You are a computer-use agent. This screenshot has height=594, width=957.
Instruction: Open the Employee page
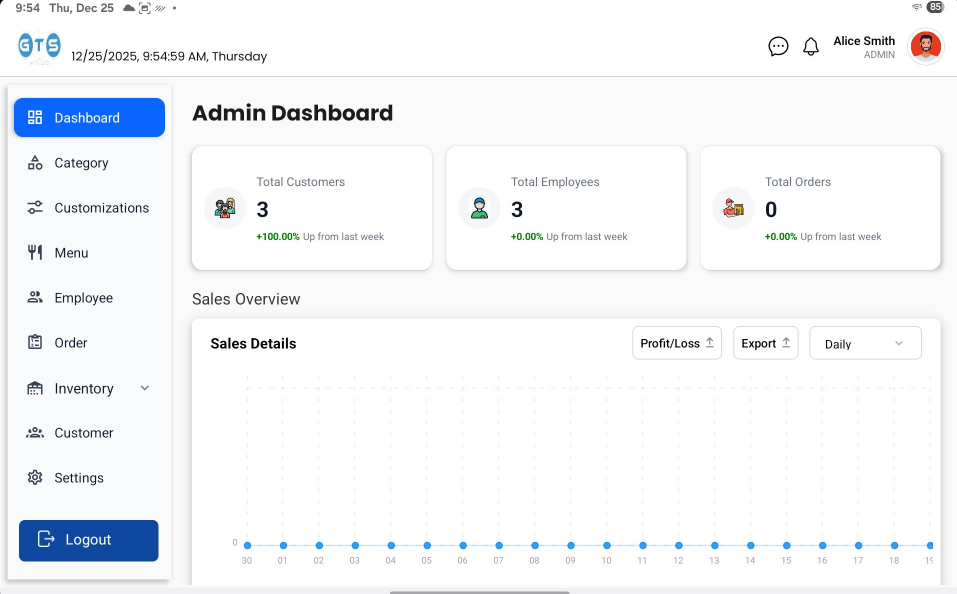[89, 297]
